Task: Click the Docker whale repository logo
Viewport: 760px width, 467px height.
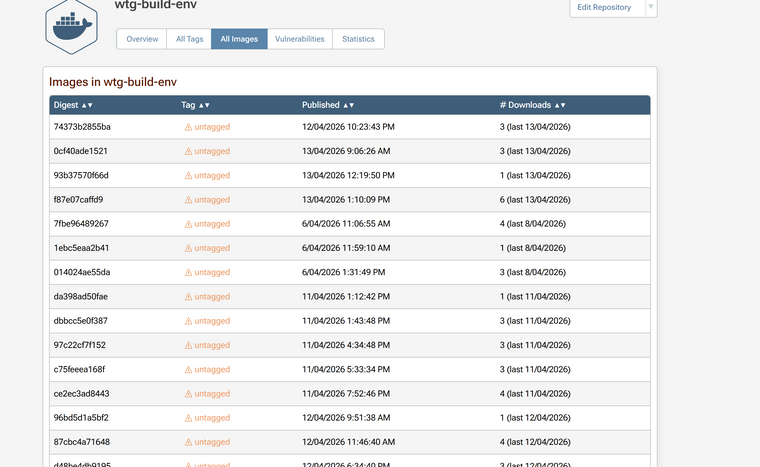Action: (71, 27)
